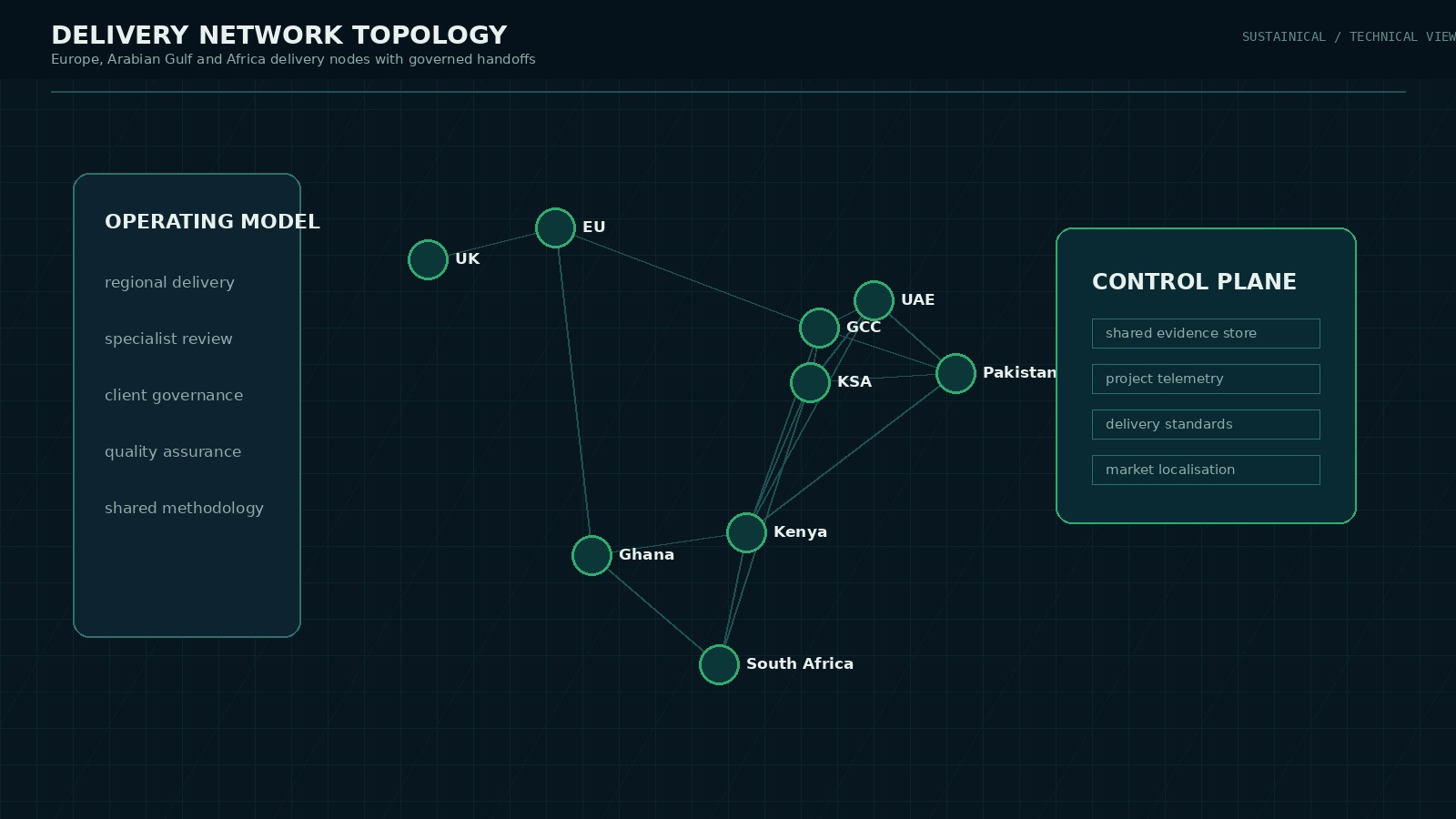Select the GCC network node
The image size is (1456, 819).
click(819, 327)
